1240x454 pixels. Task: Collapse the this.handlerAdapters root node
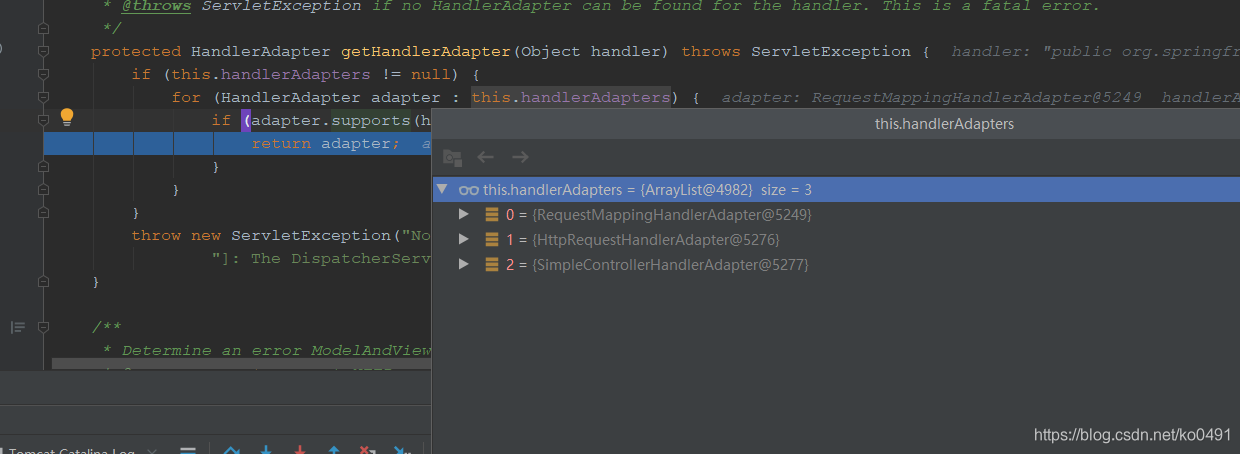point(442,189)
